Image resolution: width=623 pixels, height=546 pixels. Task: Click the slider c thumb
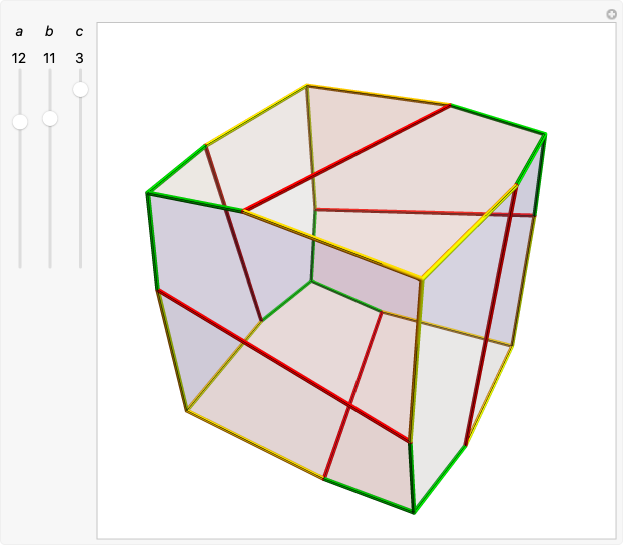(x=80, y=90)
